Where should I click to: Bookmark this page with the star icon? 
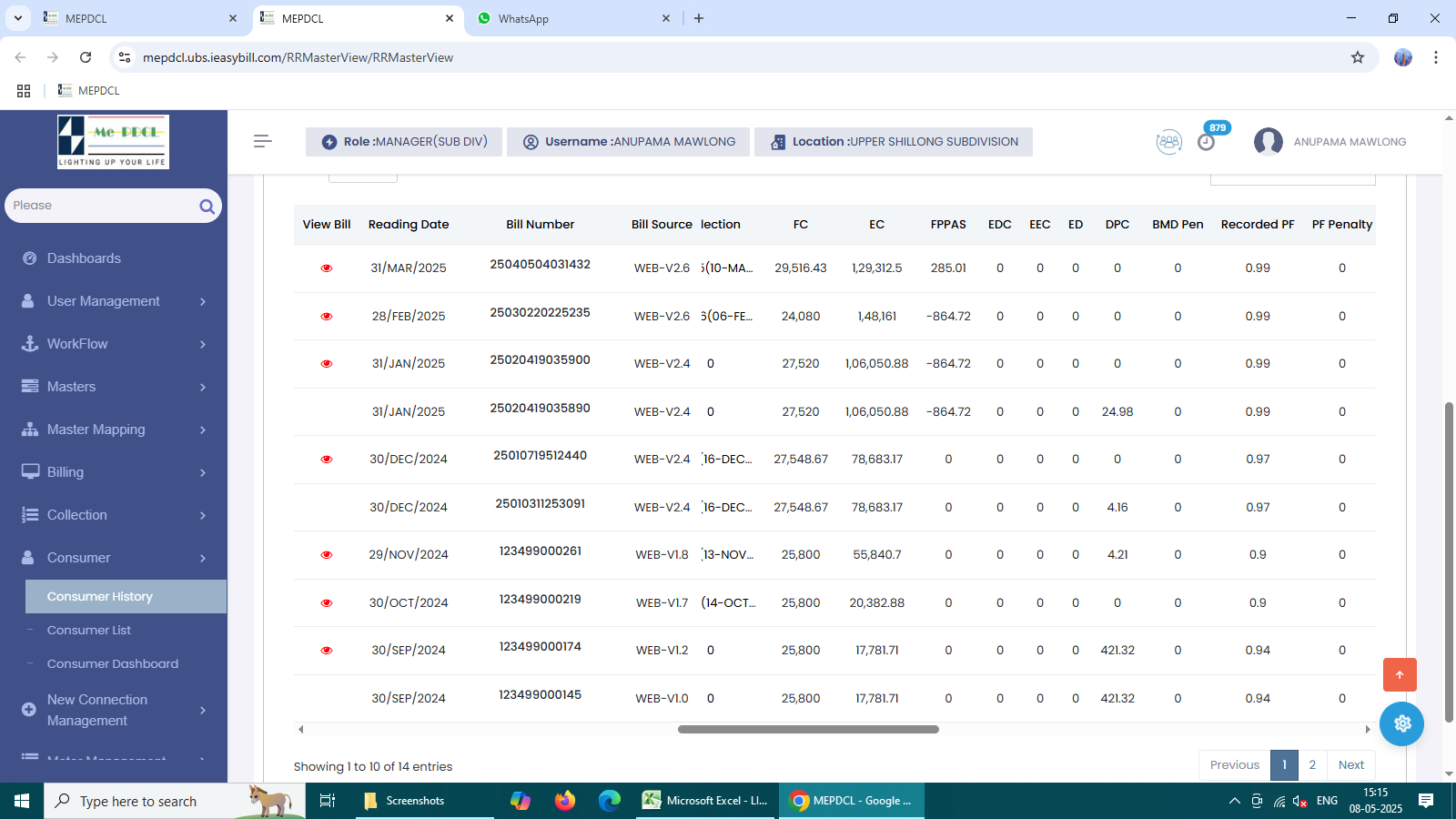point(1358,57)
